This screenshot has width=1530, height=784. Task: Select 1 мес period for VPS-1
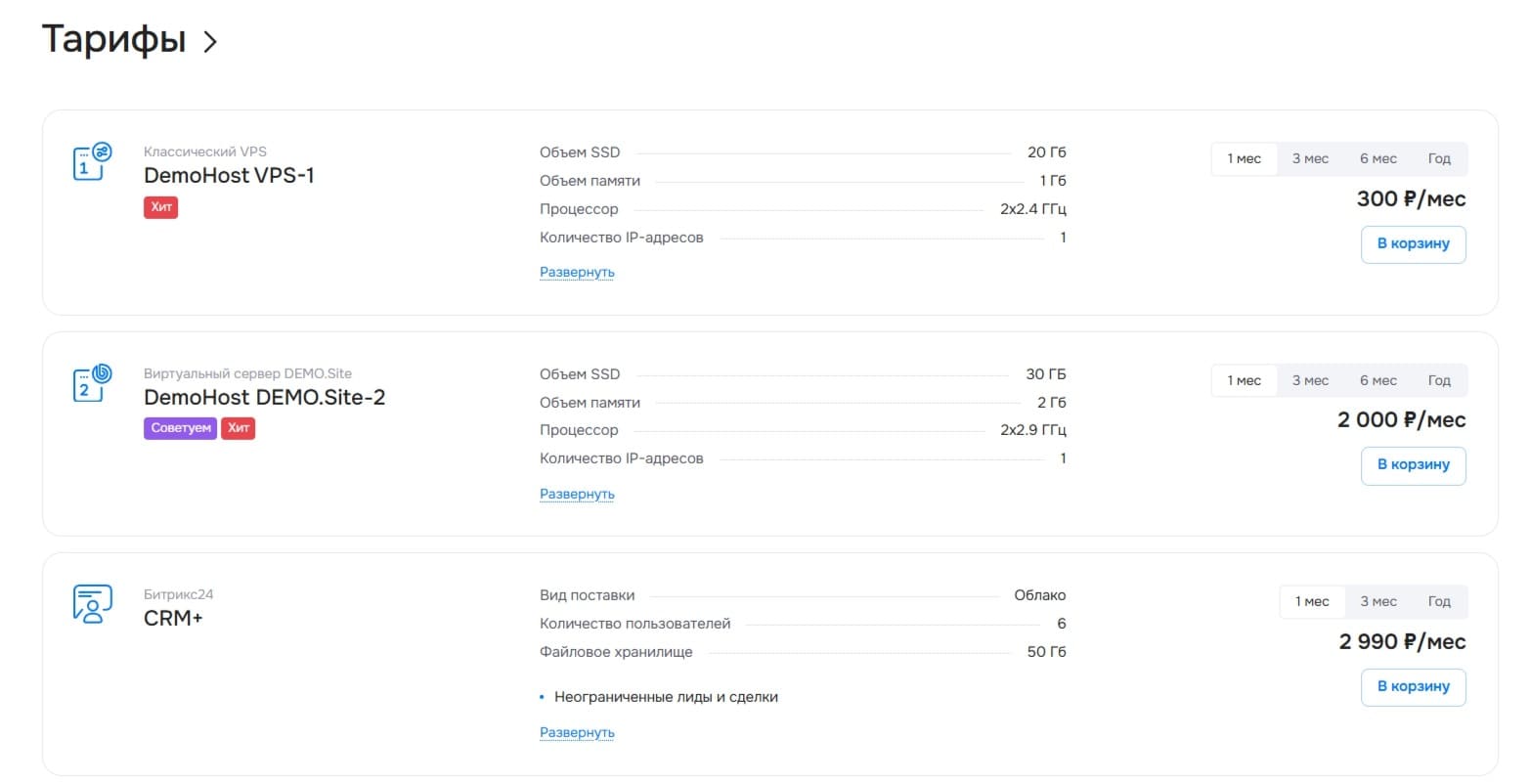[1245, 159]
